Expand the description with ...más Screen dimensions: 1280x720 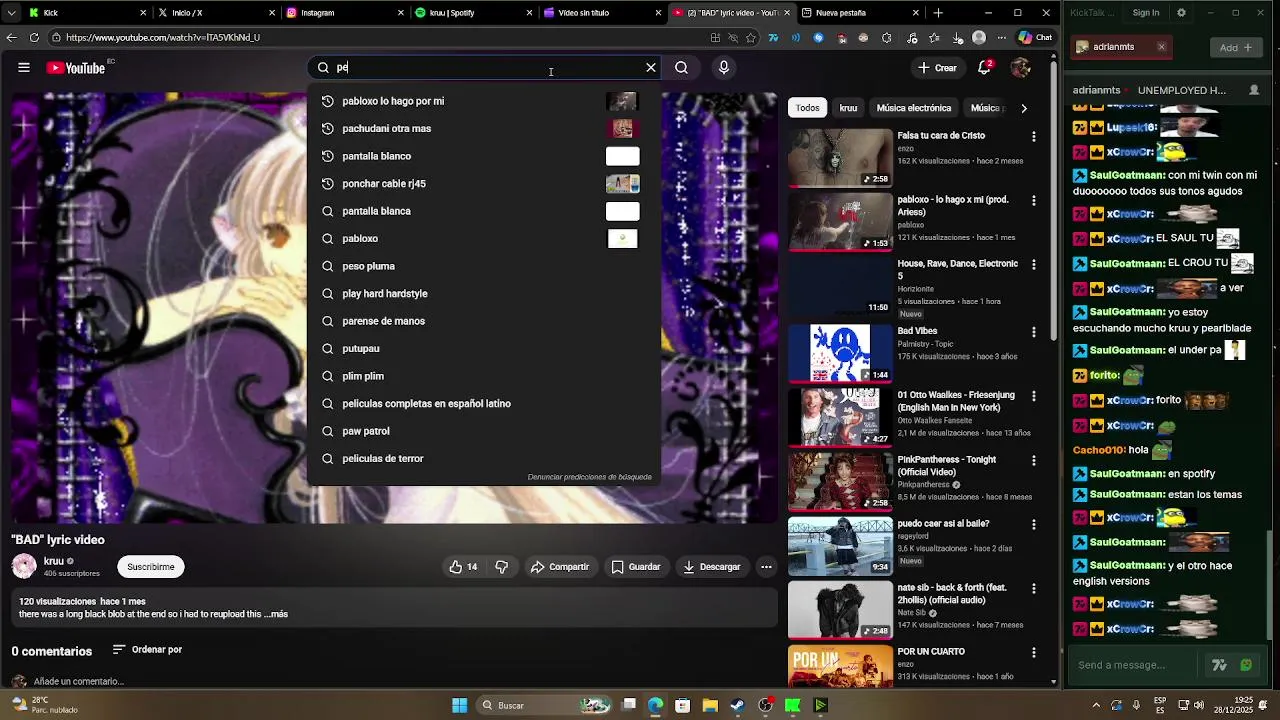pyautogui.click(x=277, y=614)
